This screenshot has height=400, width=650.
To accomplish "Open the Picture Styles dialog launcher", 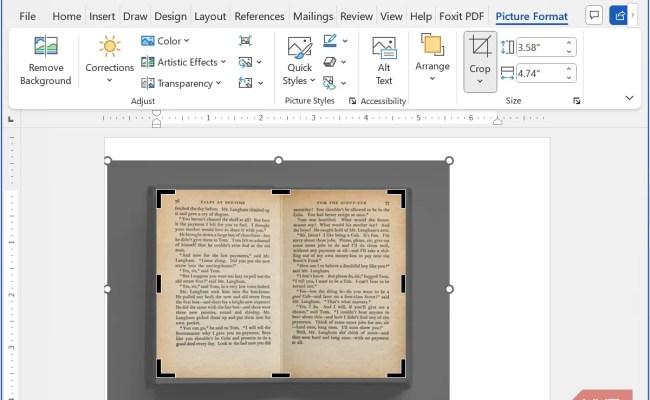I will pos(352,101).
